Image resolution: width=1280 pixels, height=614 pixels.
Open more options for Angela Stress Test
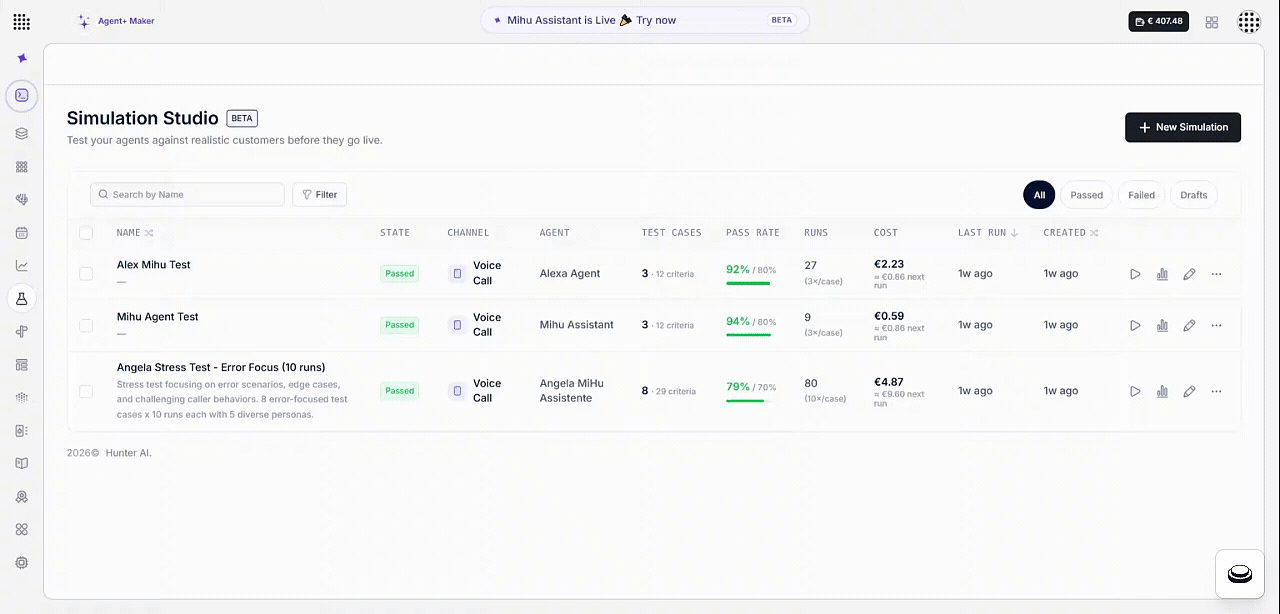[x=1216, y=391]
